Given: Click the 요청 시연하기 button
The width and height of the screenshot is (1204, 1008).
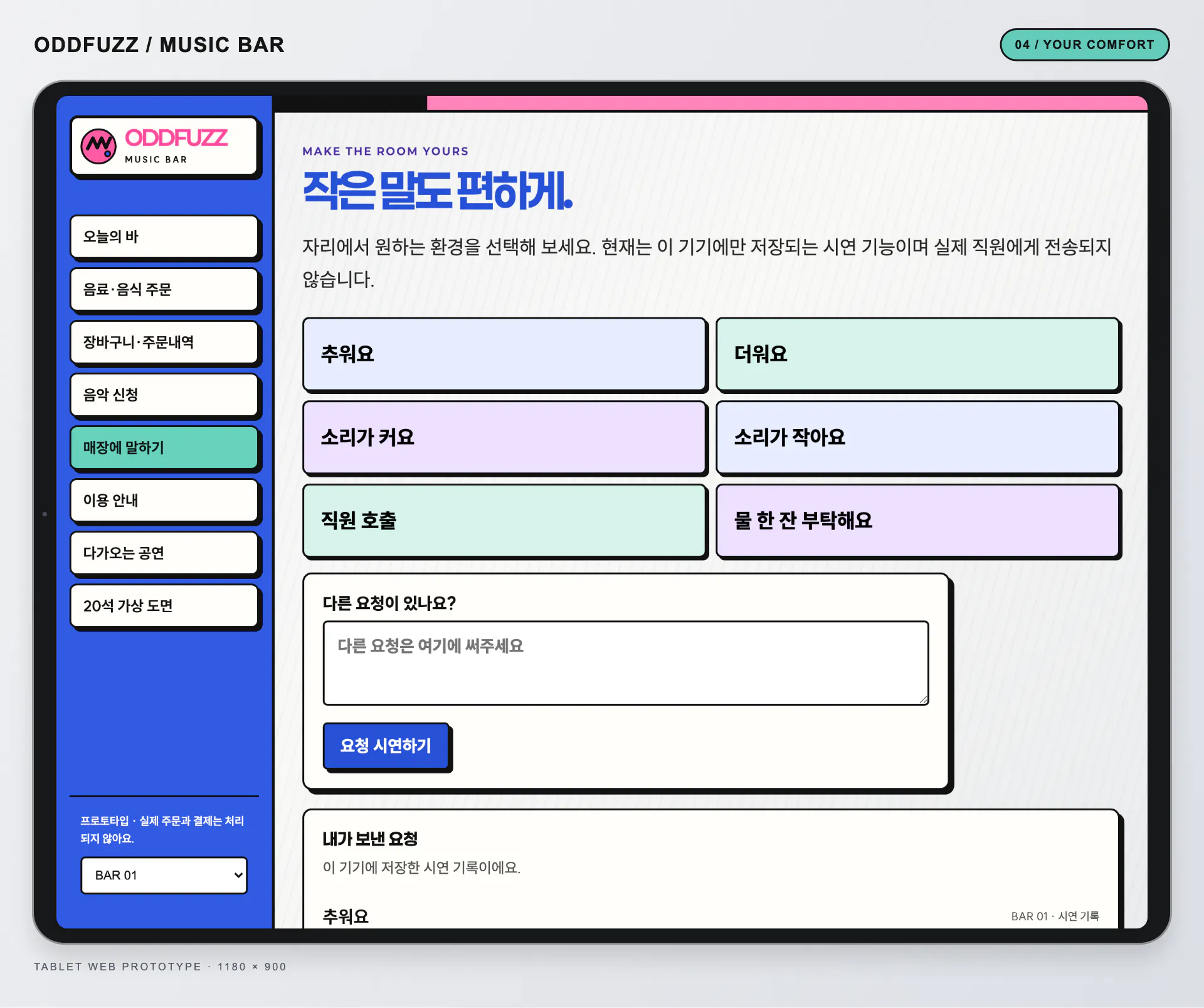Looking at the screenshot, I should [x=386, y=745].
